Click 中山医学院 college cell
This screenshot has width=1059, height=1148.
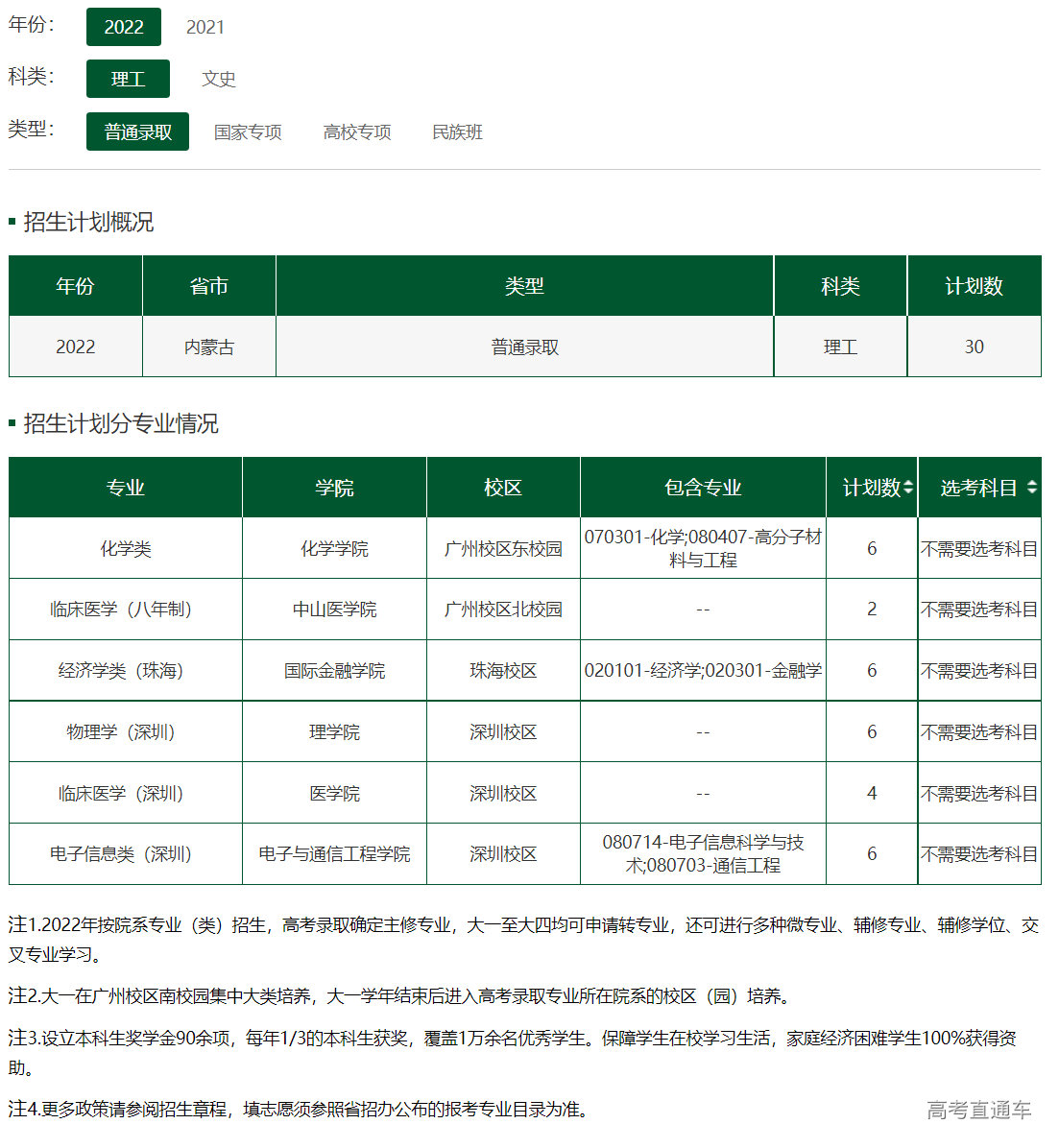334,610
